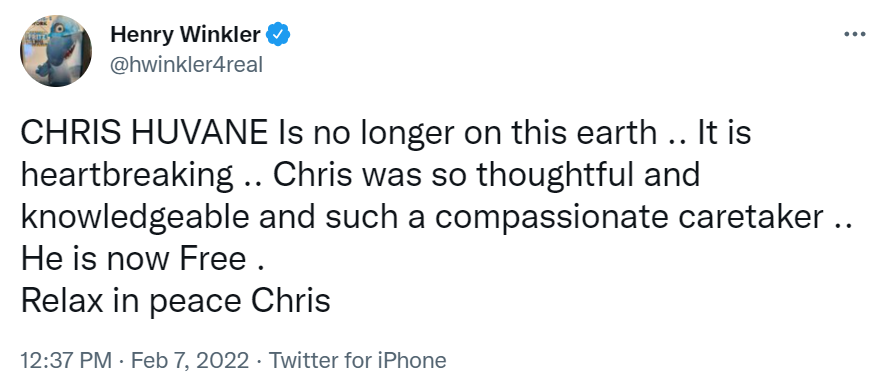Click the year 2022 in footer
892x381 pixels.
[x=225, y=361]
